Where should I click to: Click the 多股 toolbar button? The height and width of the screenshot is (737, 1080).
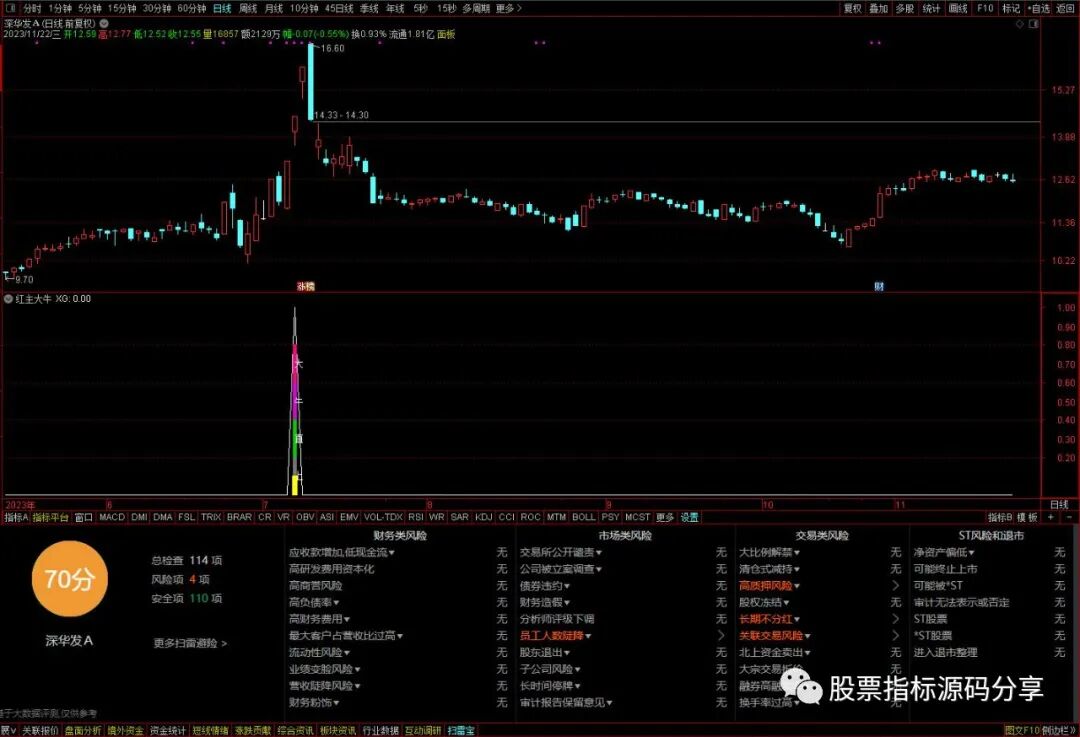[904, 8]
